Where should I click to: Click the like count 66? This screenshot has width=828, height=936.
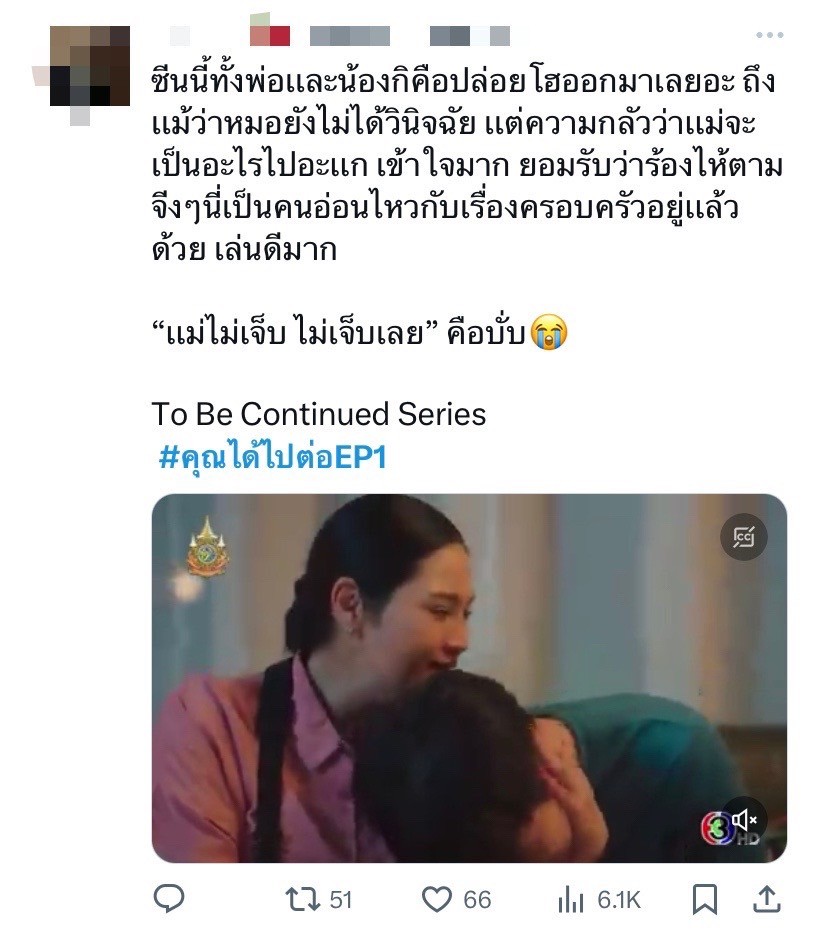477,900
